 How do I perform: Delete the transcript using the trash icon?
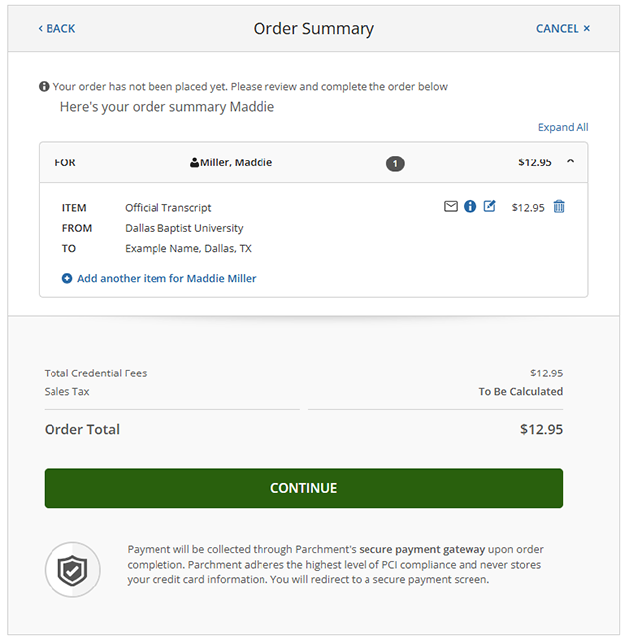point(559,207)
